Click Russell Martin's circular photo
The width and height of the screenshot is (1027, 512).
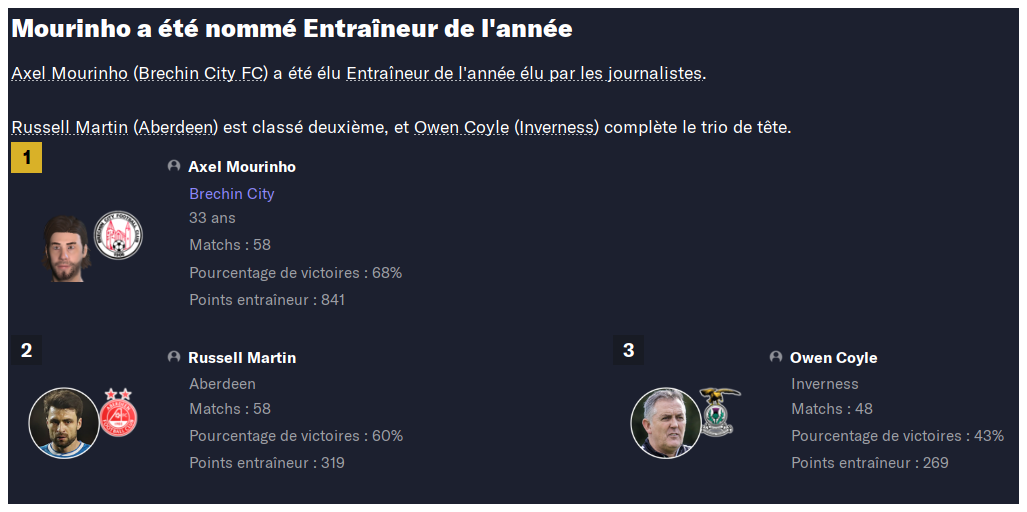click(x=64, y=423)
